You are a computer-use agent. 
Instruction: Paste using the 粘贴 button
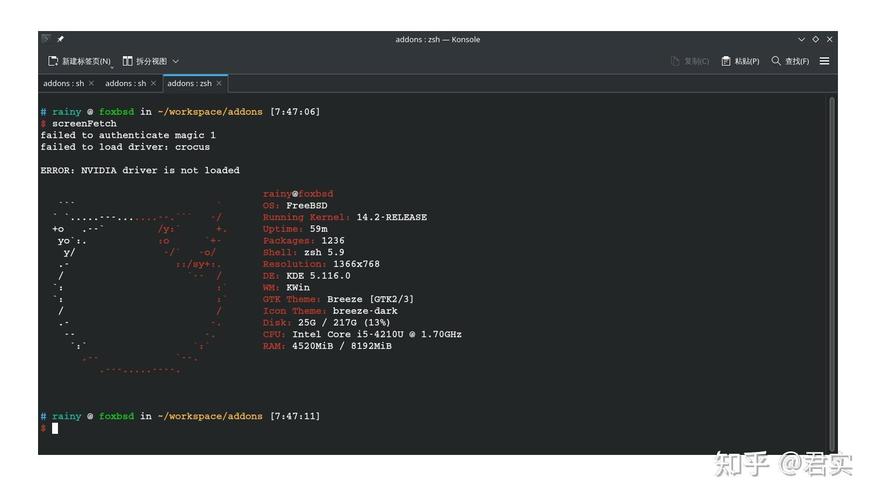pos(740,61)
